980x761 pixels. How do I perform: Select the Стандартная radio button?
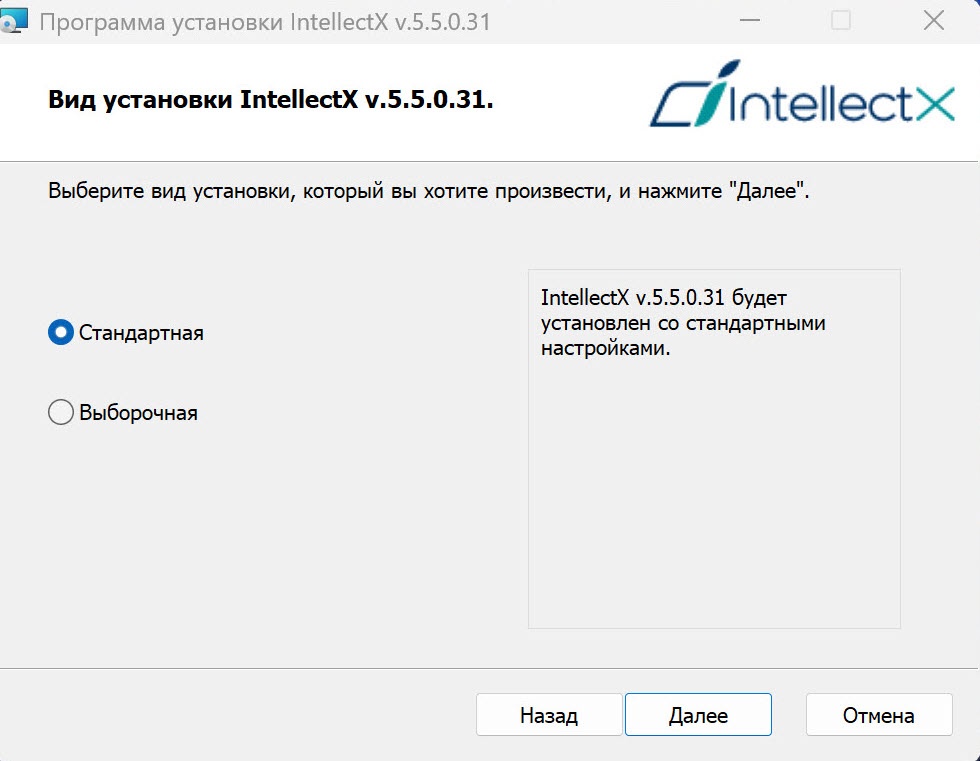pos(61,332)
